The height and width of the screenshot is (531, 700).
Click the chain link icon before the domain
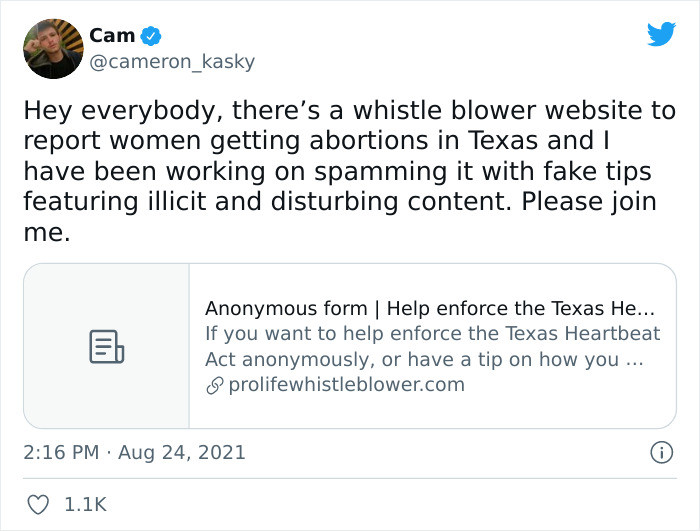(215, 385)
